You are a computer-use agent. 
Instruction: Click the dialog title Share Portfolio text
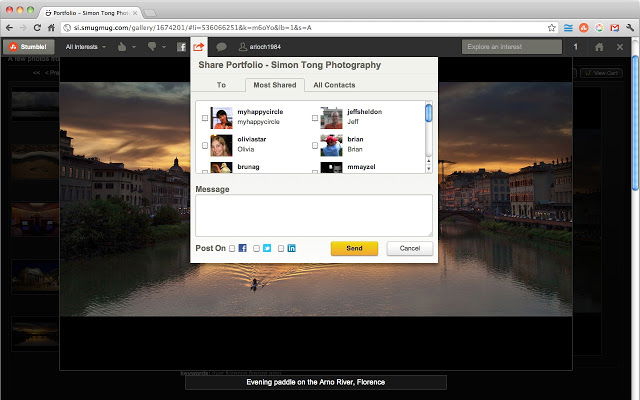289,65
